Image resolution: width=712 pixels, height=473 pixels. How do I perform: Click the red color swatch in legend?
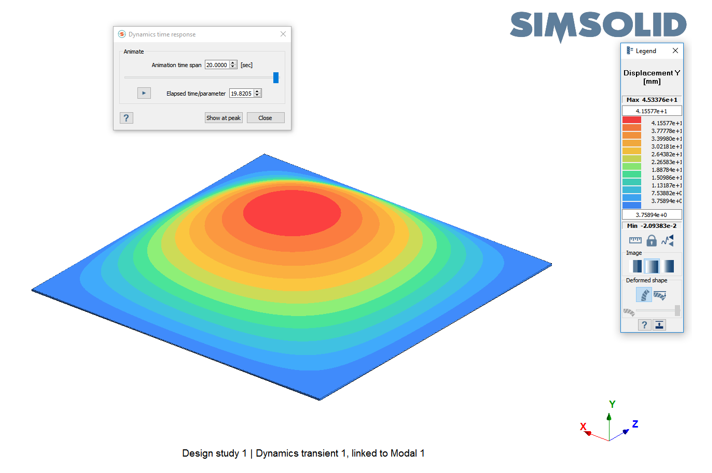click(632, 121)
